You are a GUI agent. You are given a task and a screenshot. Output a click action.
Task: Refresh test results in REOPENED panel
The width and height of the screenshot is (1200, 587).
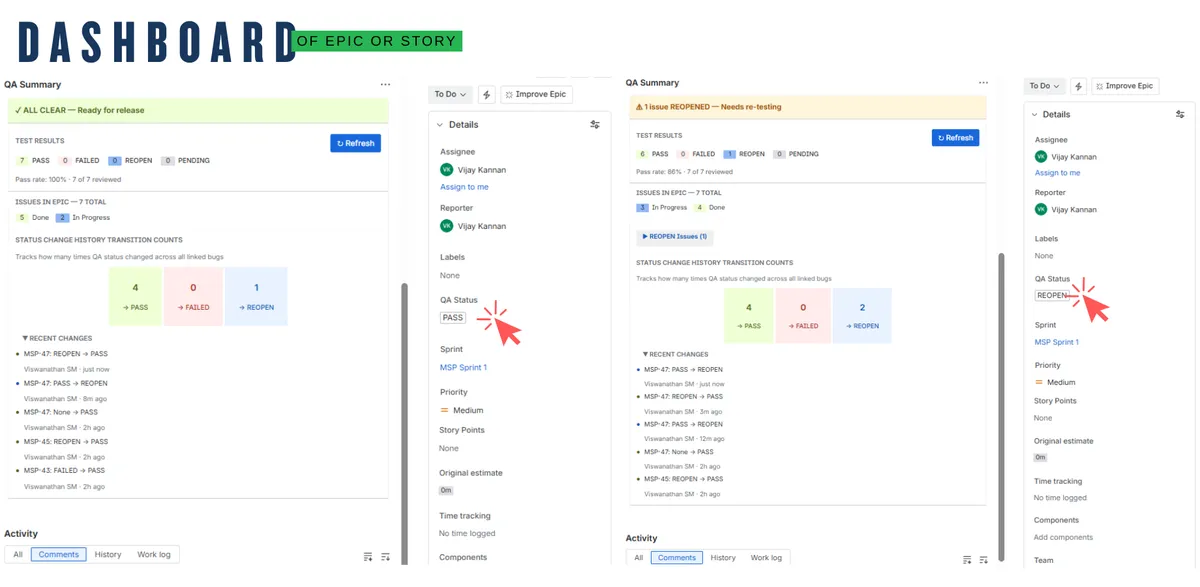(x=955, y=138)
